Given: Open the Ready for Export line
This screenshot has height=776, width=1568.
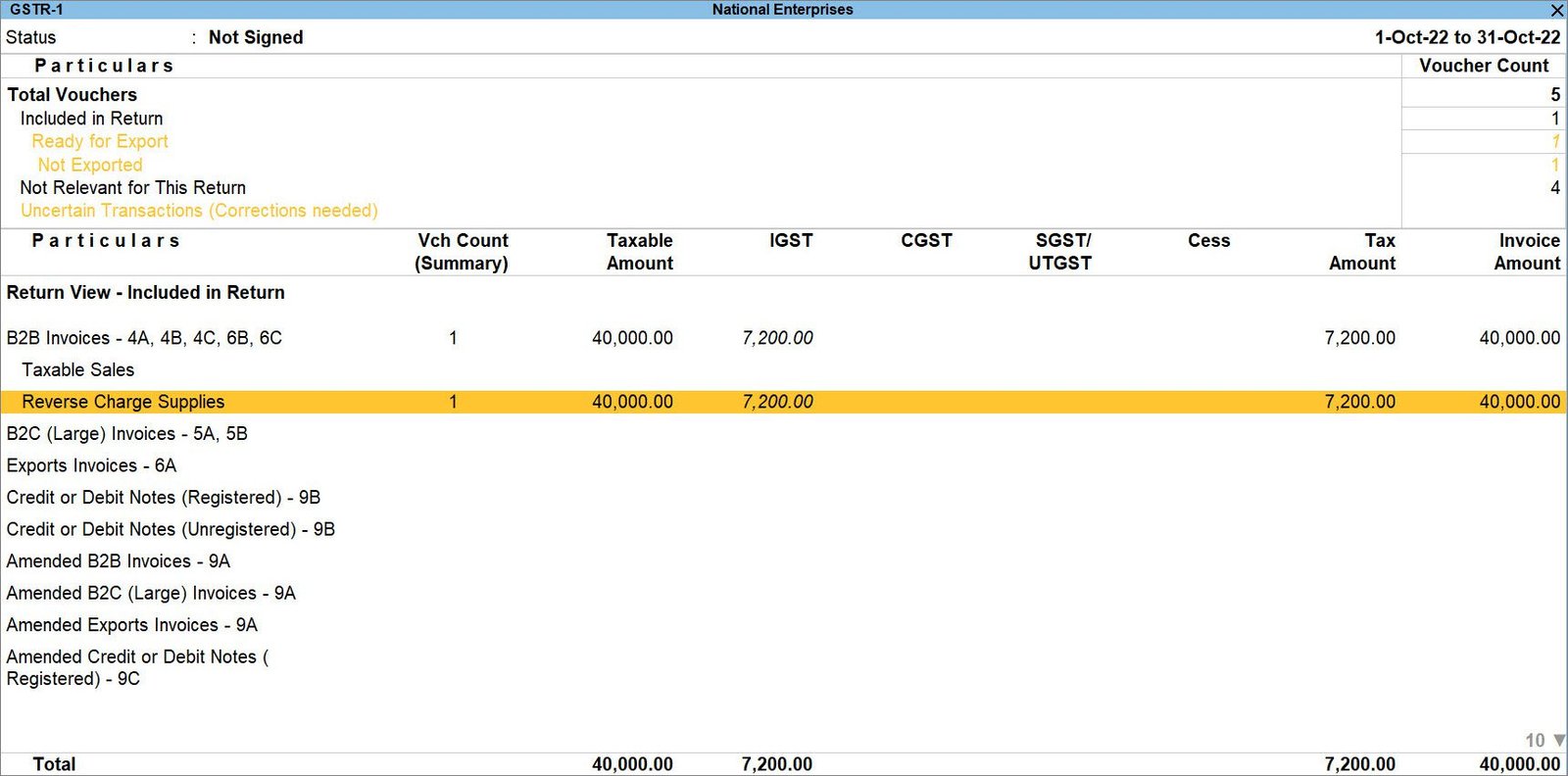Looking at the screenshot, I should click(99, 141).
